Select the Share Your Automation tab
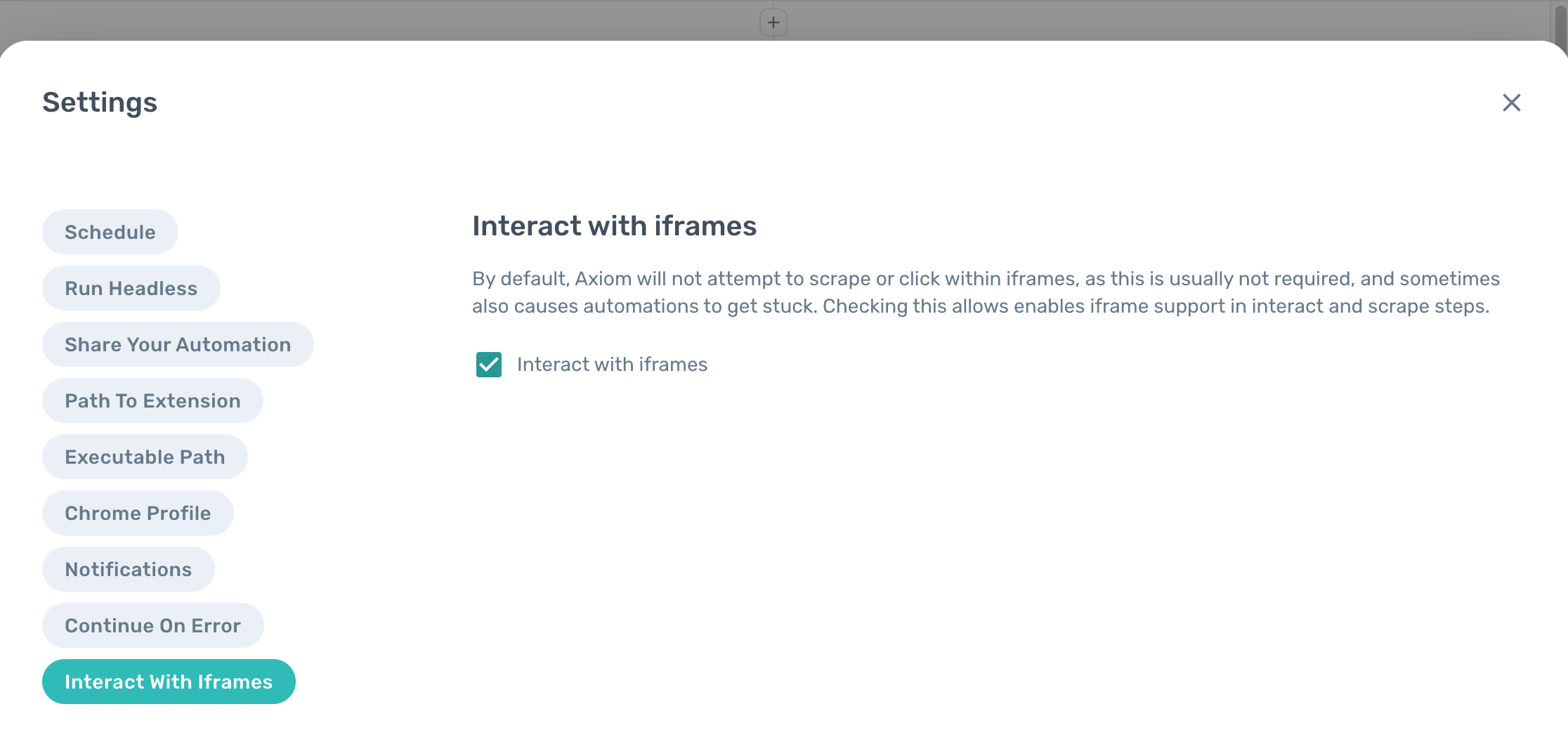Screen dimensions: 1568x742 coord(178,344)
